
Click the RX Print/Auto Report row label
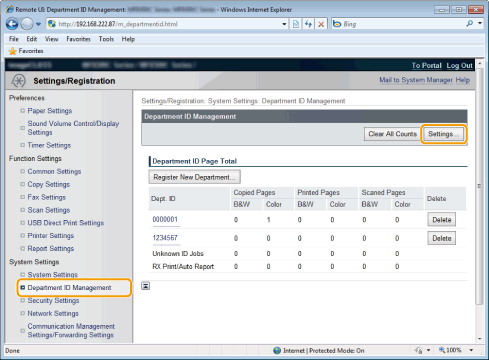183,267
